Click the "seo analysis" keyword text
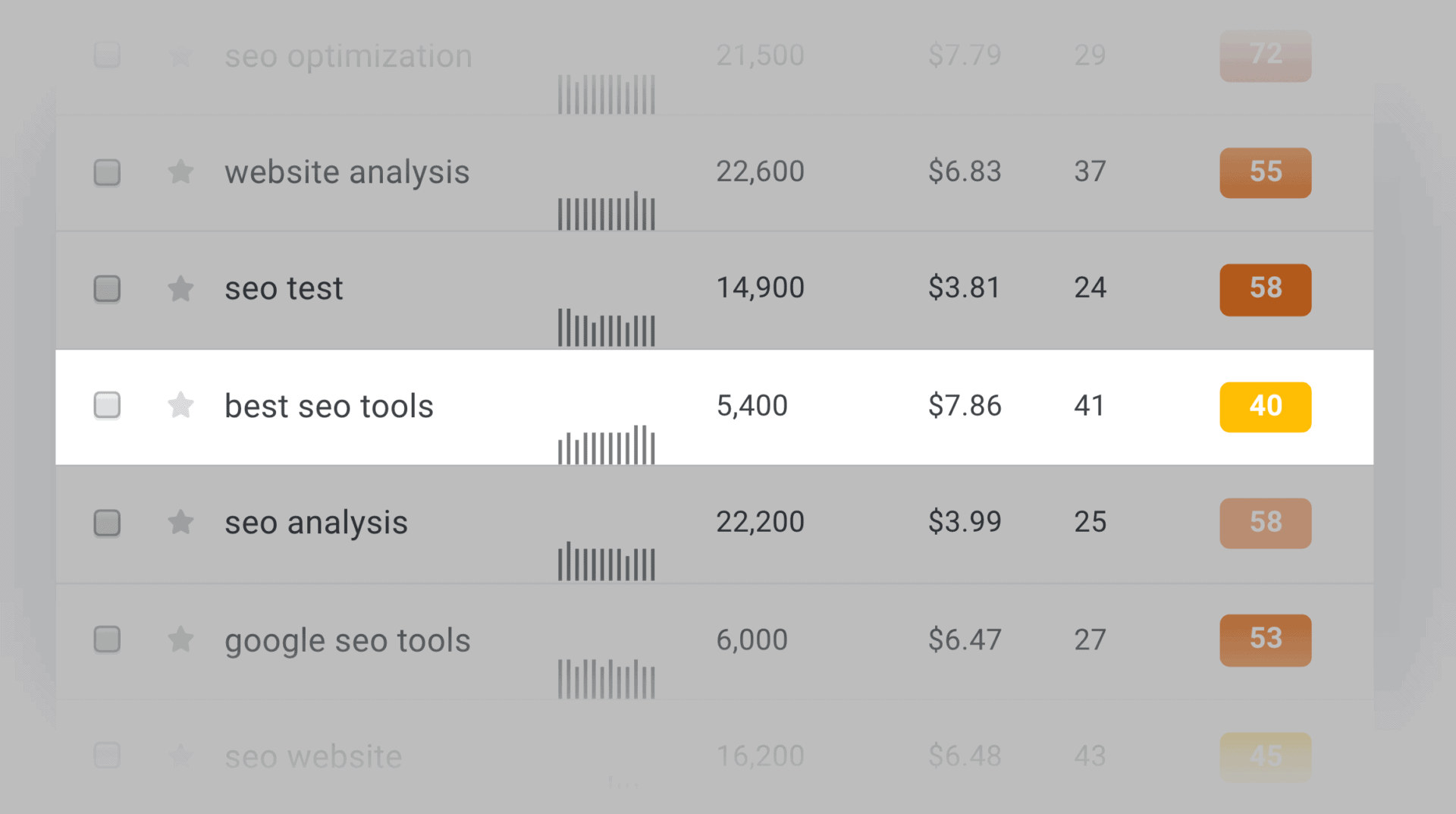 tap(315, 523)
